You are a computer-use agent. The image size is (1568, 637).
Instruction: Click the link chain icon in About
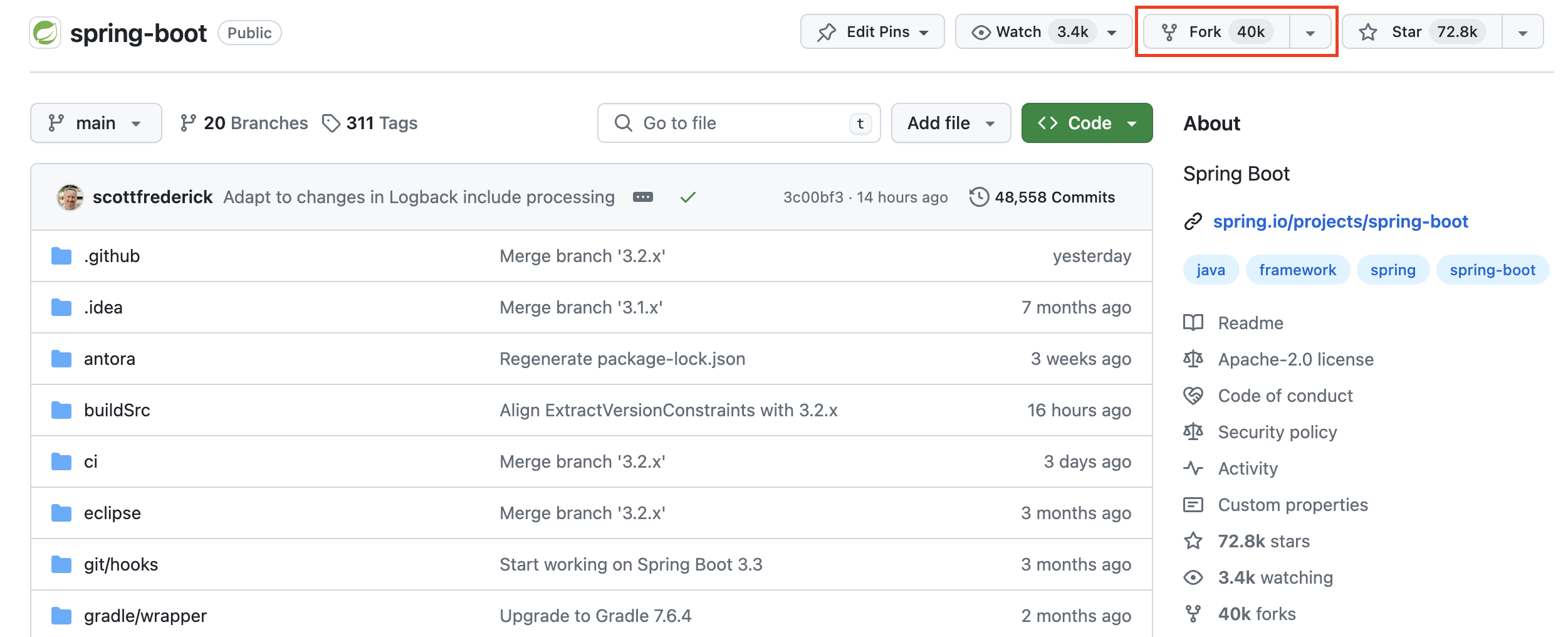point(1193,221)
